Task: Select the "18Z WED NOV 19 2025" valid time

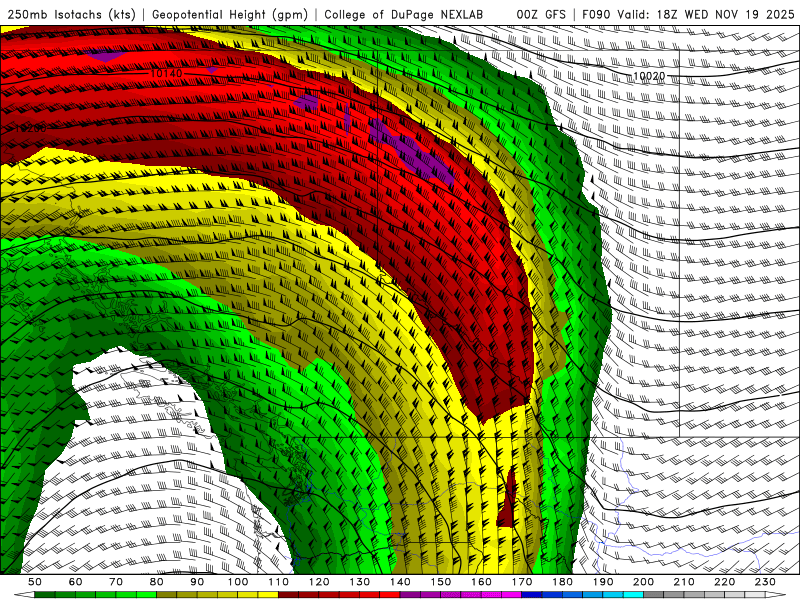Action: (725, 14)
